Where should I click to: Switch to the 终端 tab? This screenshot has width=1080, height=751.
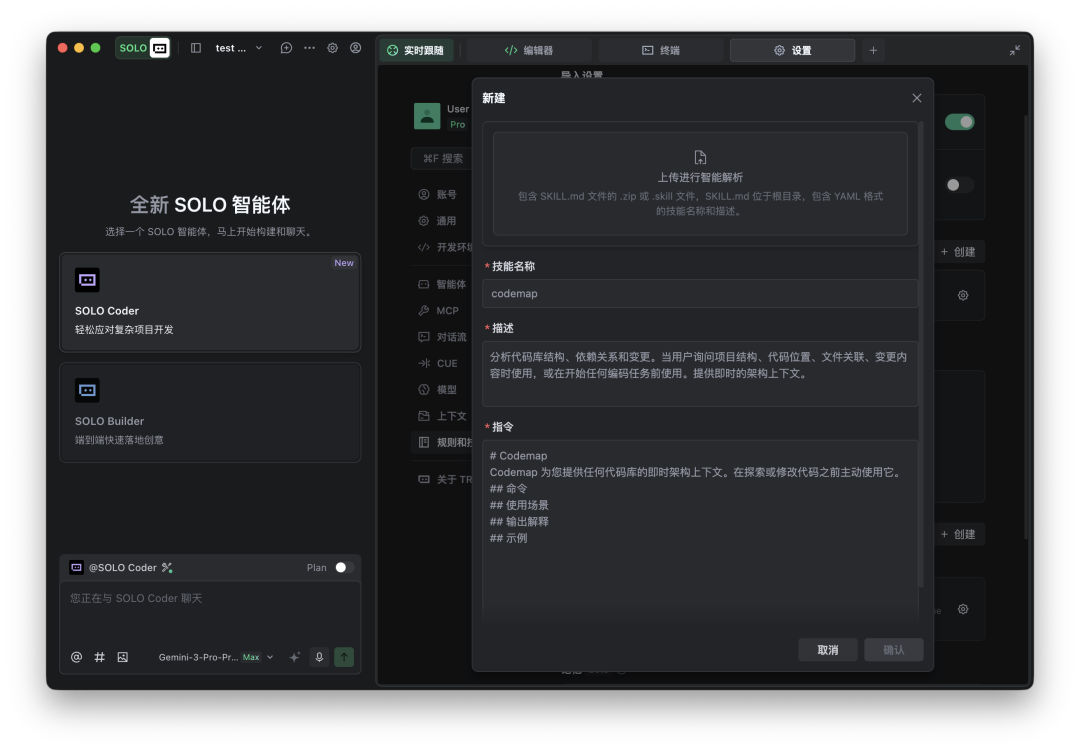(660, 50)
